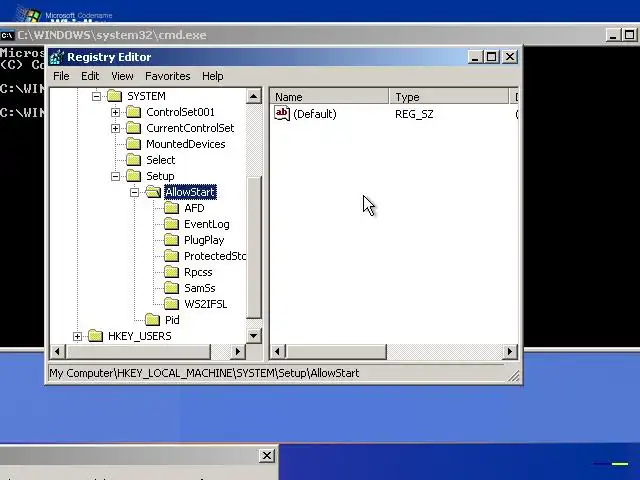The image size is (640, 480).
Task: Close the Registry Editor window
Action: (x=510, y=57)
